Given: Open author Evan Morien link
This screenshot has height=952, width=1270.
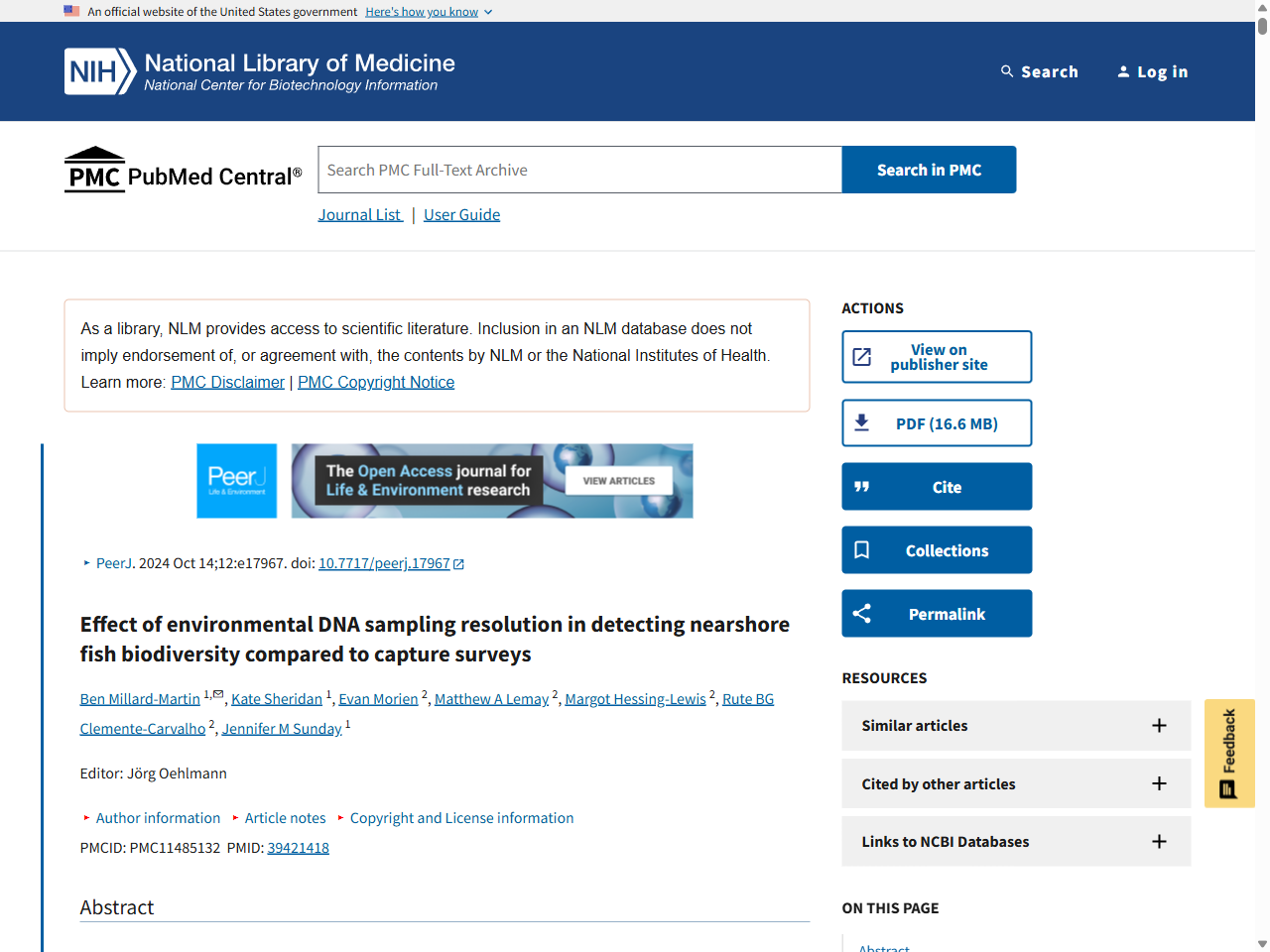Looking at the screenshot, I should pos(378,699).
